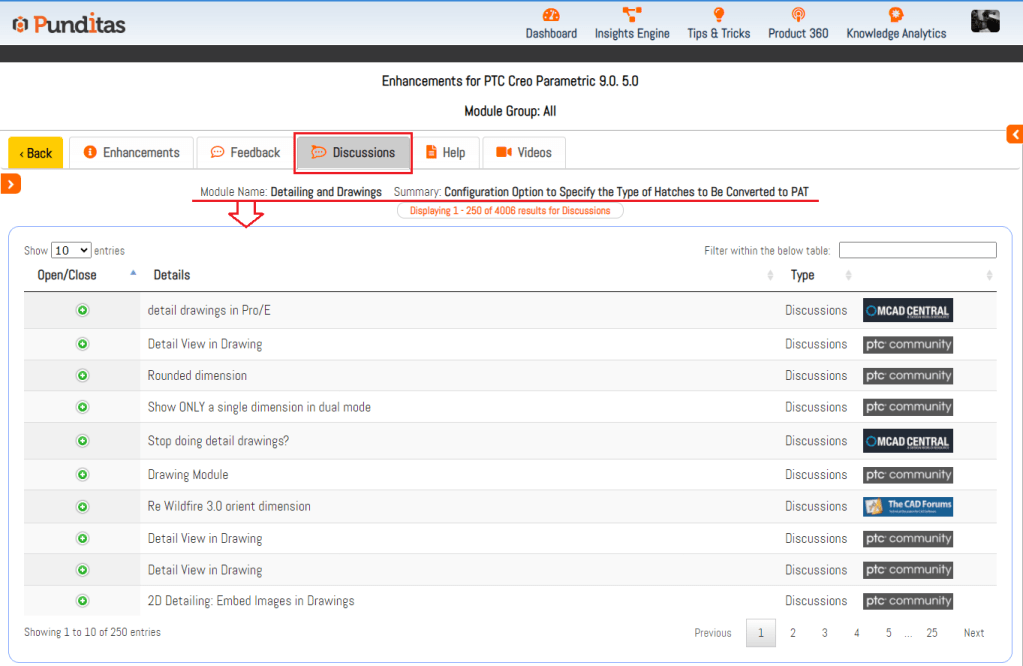Image resolution: width=1023 pixels, height=666 pixels.
Task: Click the Insights Engine icon
Action: (632, 15)
